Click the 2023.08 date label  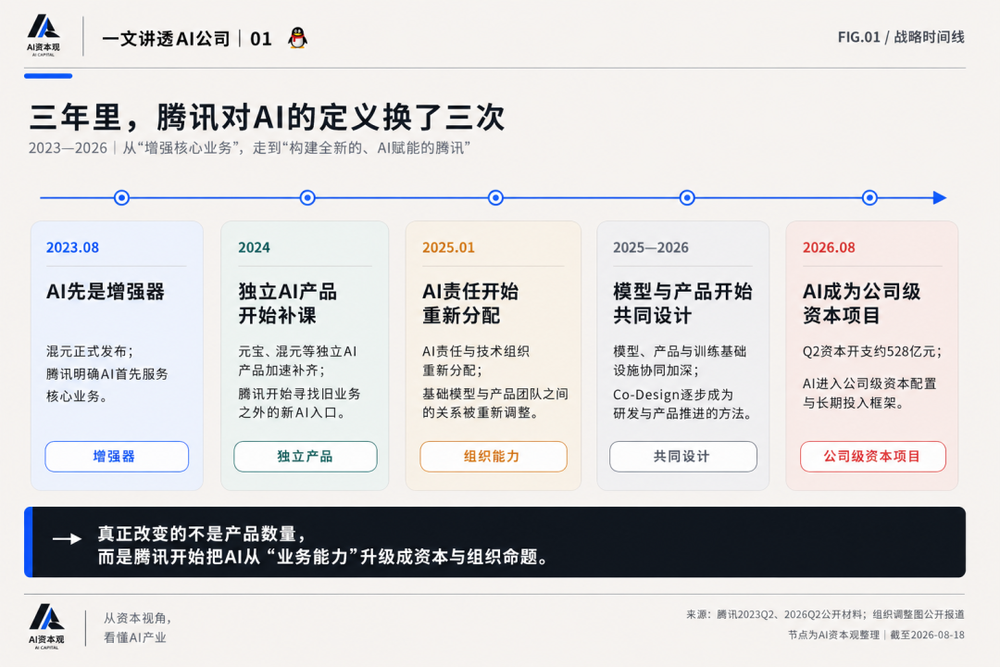point(73,247)
